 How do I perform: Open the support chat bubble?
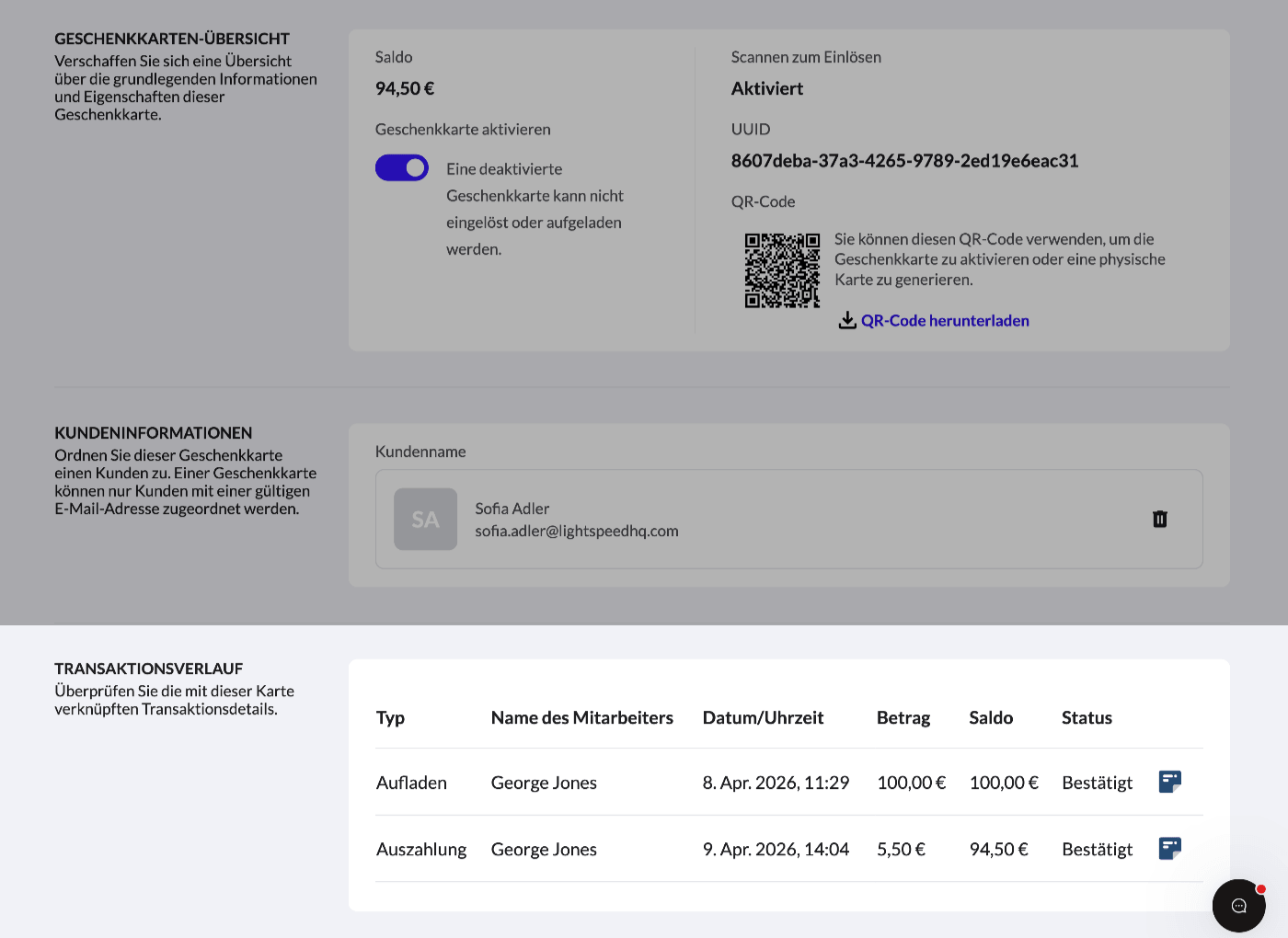[x=1238, y=906]
